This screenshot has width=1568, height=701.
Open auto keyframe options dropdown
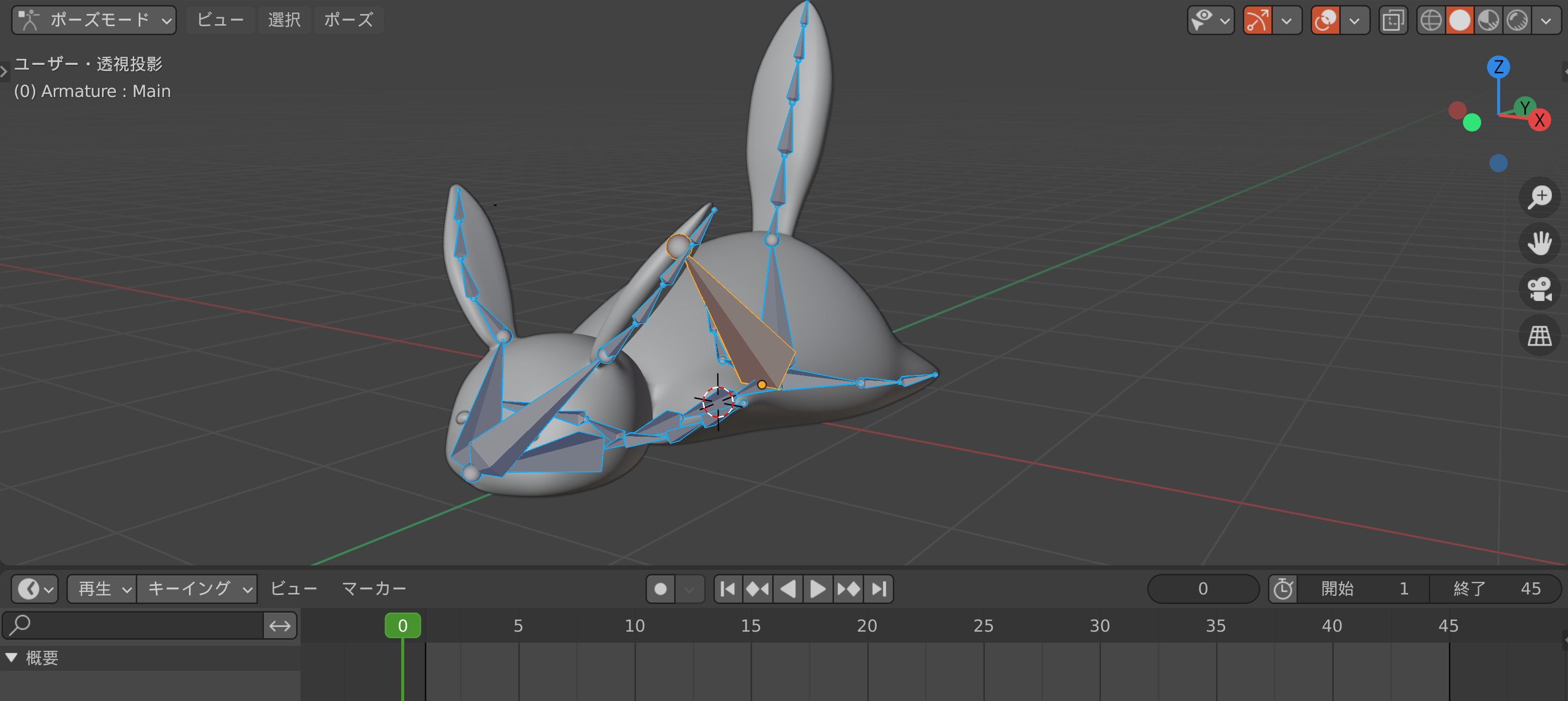(690, 589)
